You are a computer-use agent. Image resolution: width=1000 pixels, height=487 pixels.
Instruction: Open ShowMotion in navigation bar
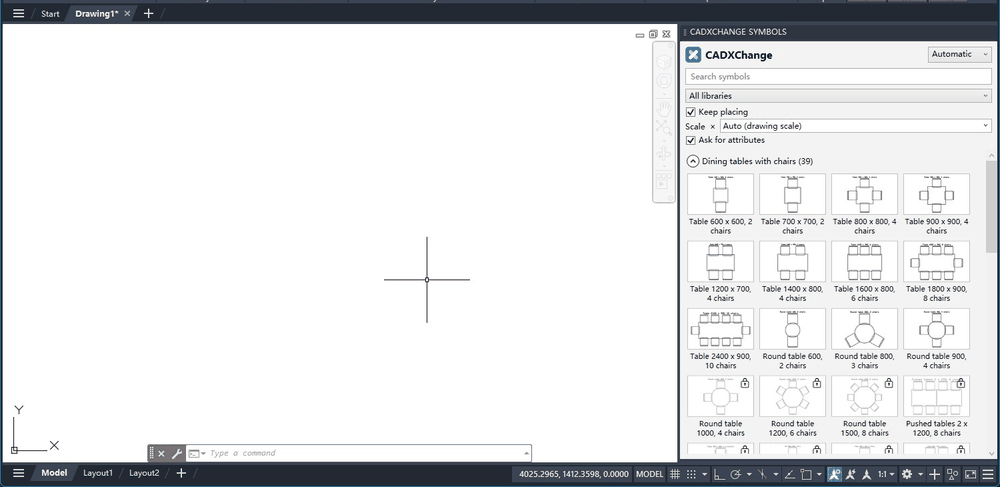click(664, 182)
